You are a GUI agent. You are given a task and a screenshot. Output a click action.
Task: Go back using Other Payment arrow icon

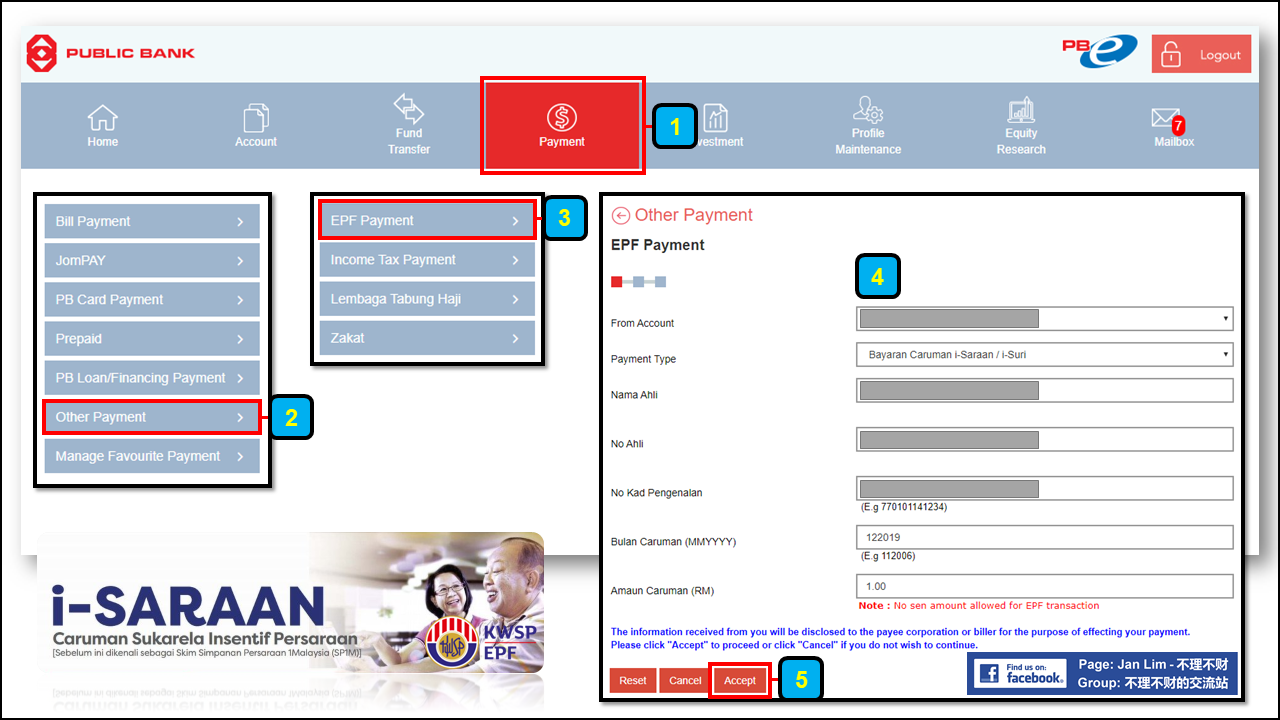pos(621,215)
